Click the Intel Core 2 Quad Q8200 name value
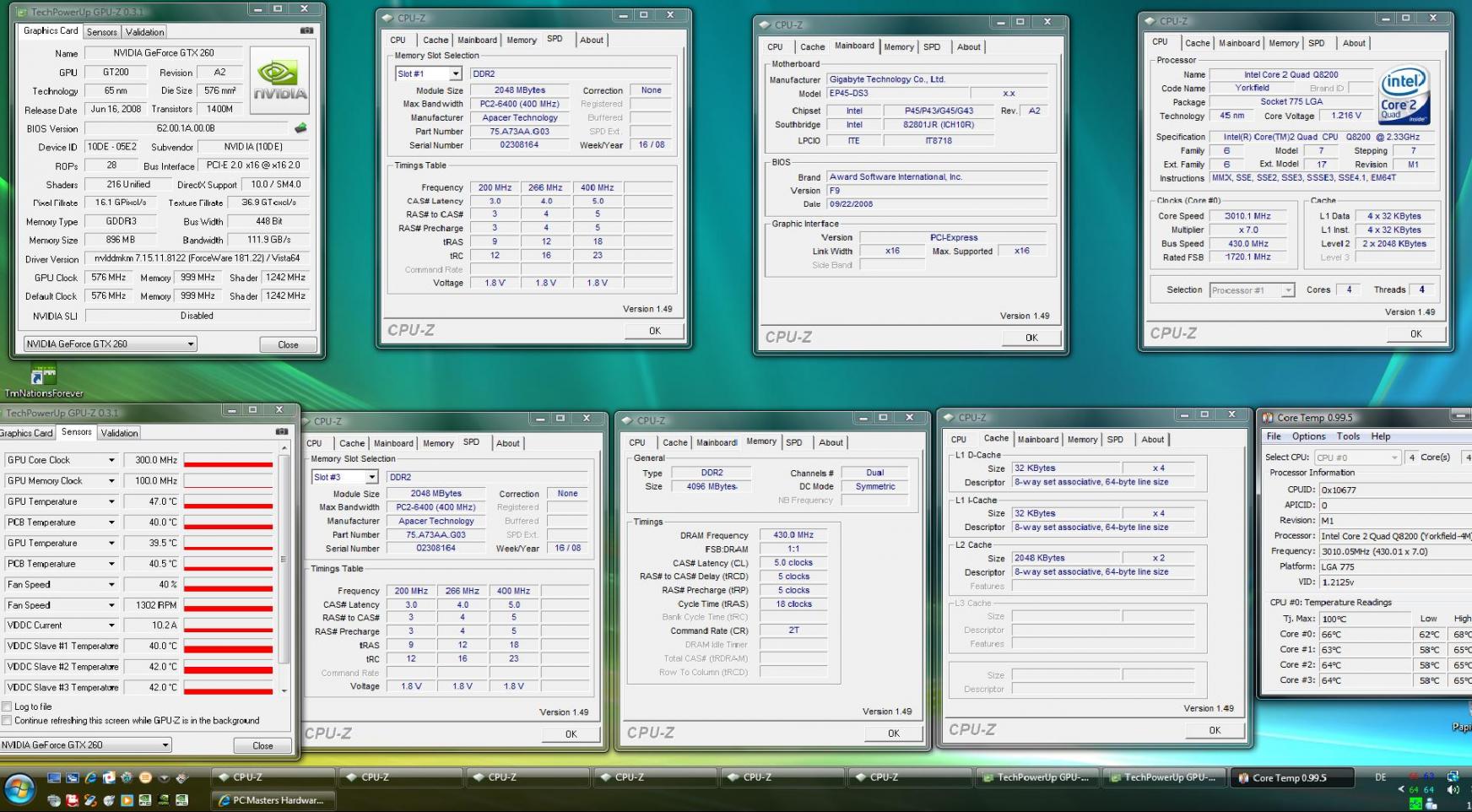1472x812 pixels. point(1291,74)
